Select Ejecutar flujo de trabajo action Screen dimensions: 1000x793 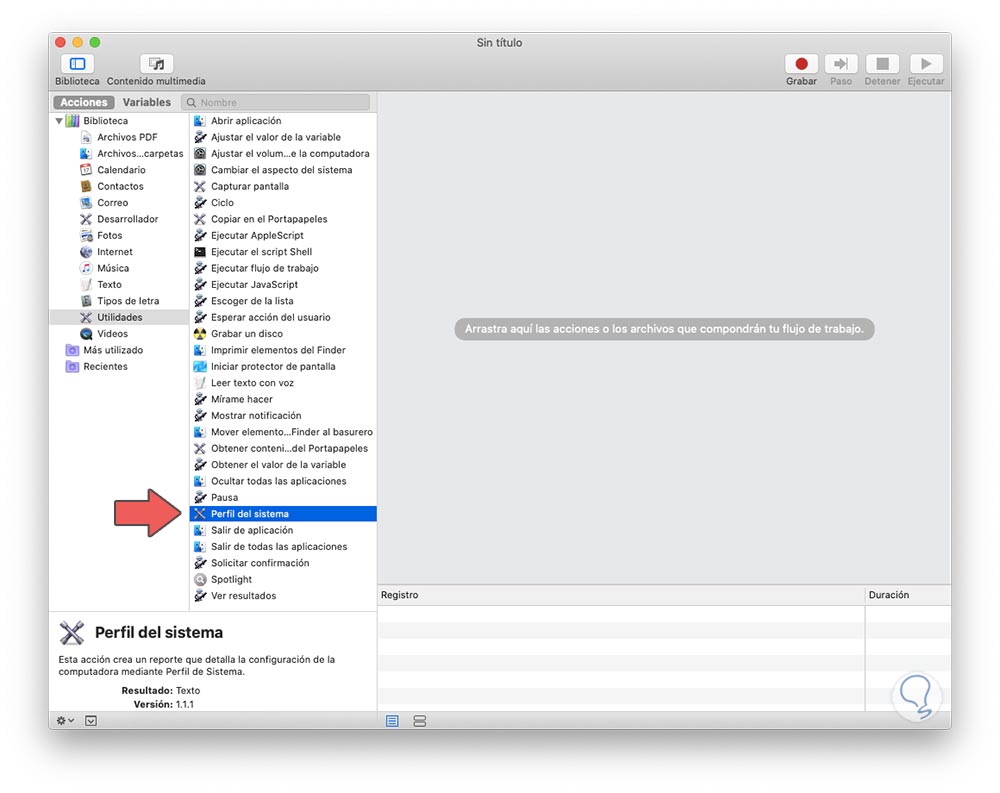(283, 268)
